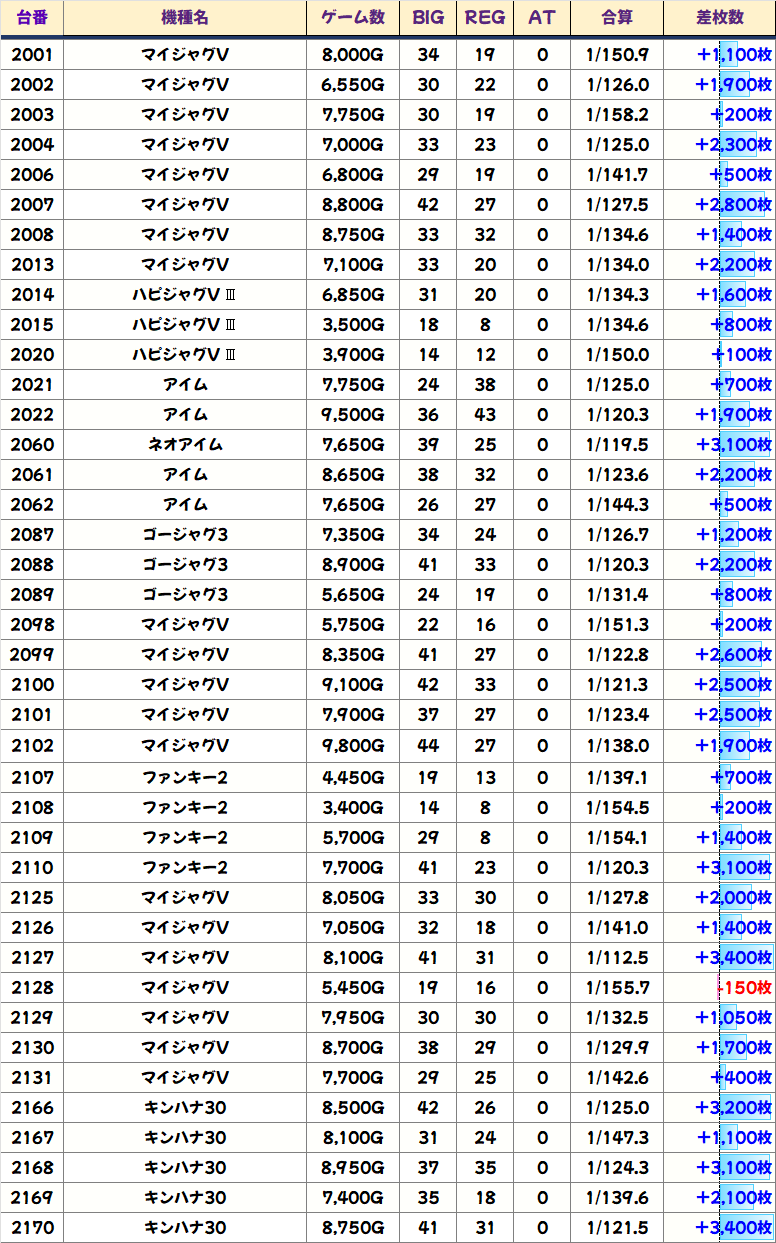The image size is (776, 1243).
Task: Click the ゲーム数 column header
Action: click(x=353, y=18)
